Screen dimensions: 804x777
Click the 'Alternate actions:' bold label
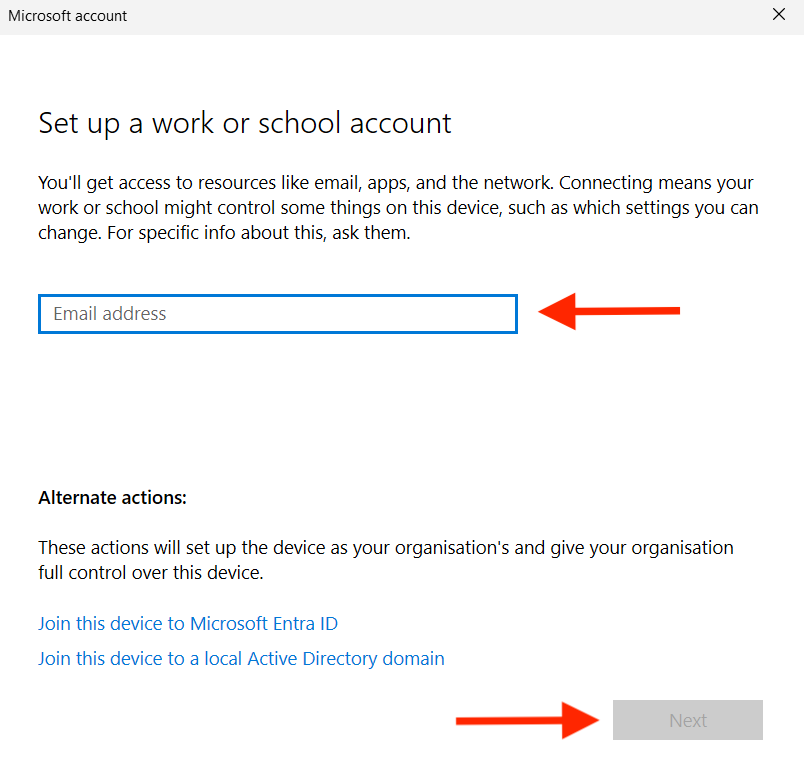112,497
